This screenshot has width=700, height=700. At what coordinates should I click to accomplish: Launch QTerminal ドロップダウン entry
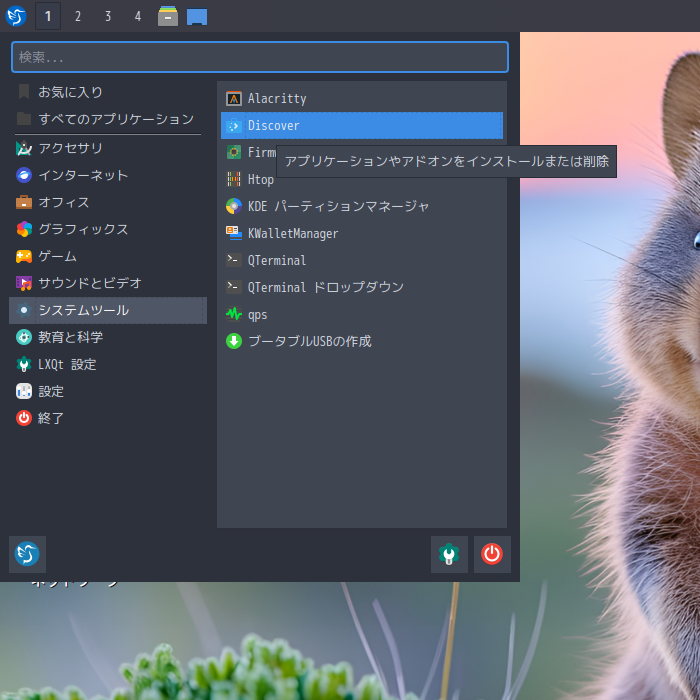[x=325, y=288]
